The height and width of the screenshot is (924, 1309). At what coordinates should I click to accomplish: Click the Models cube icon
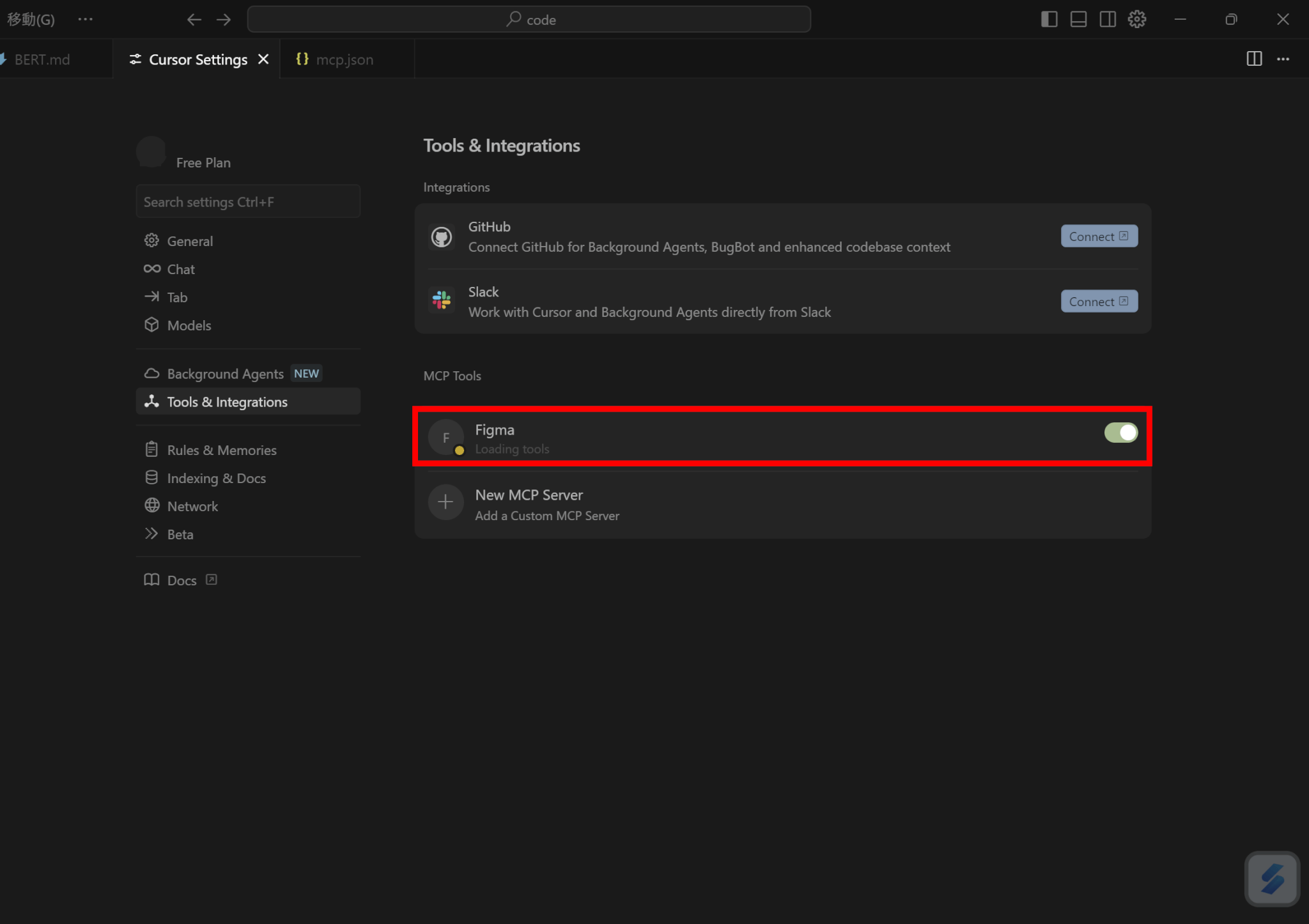point(151,325)
